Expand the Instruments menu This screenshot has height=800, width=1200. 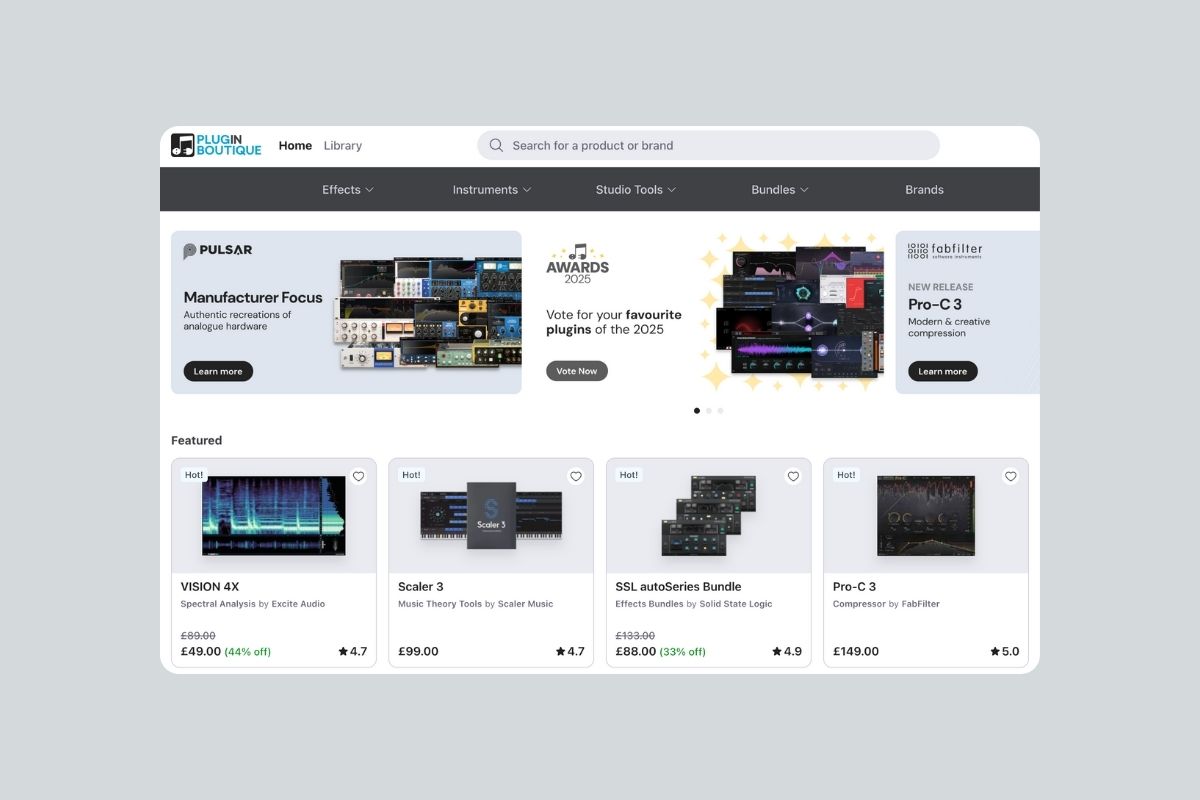(x=492, y=189)
